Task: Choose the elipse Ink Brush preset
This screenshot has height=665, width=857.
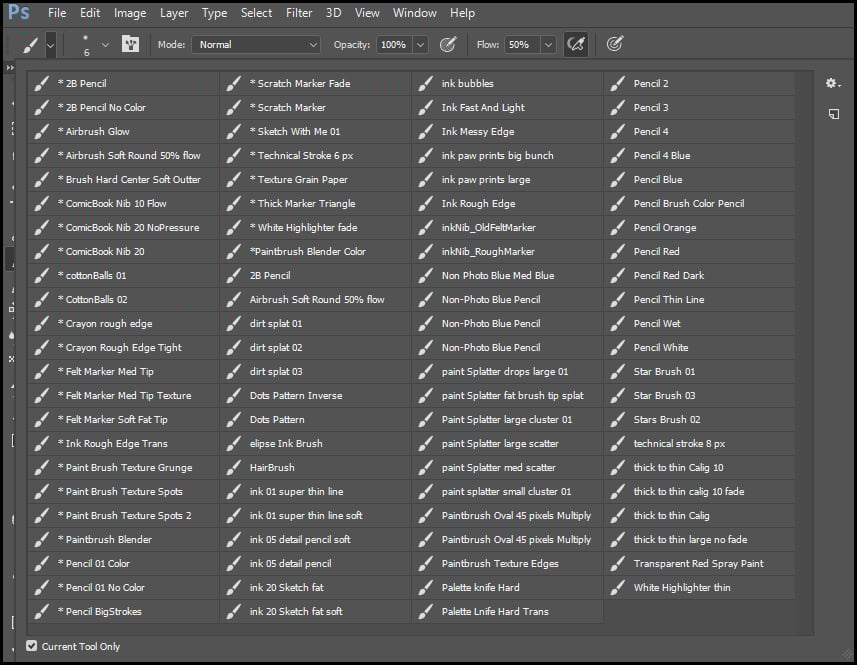Action: coord(315,444)
